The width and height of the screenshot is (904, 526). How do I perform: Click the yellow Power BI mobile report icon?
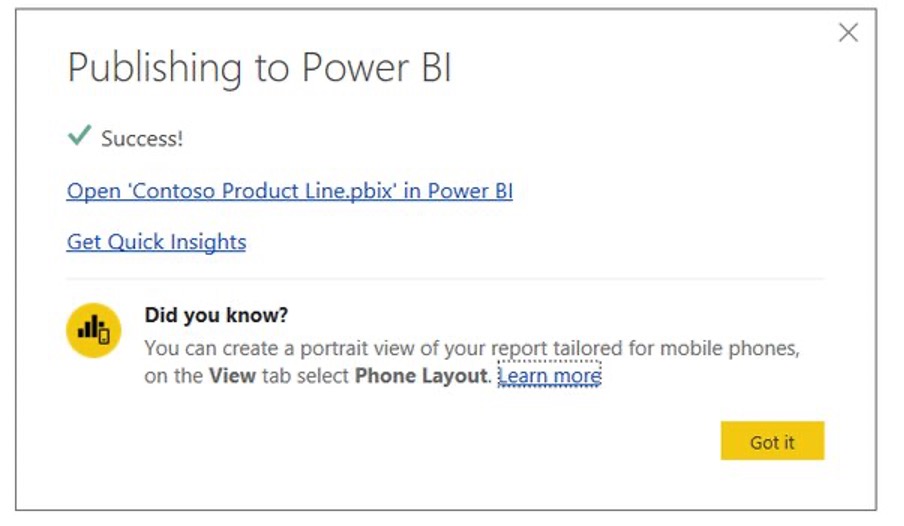pyautogui.click(x=93, y=330)
